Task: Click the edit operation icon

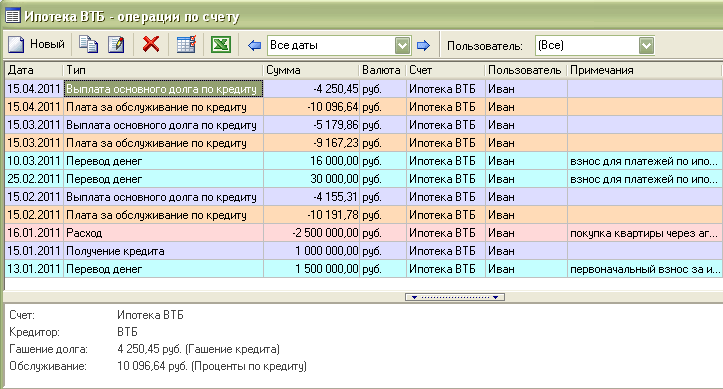Action: (x=116, y=45)
